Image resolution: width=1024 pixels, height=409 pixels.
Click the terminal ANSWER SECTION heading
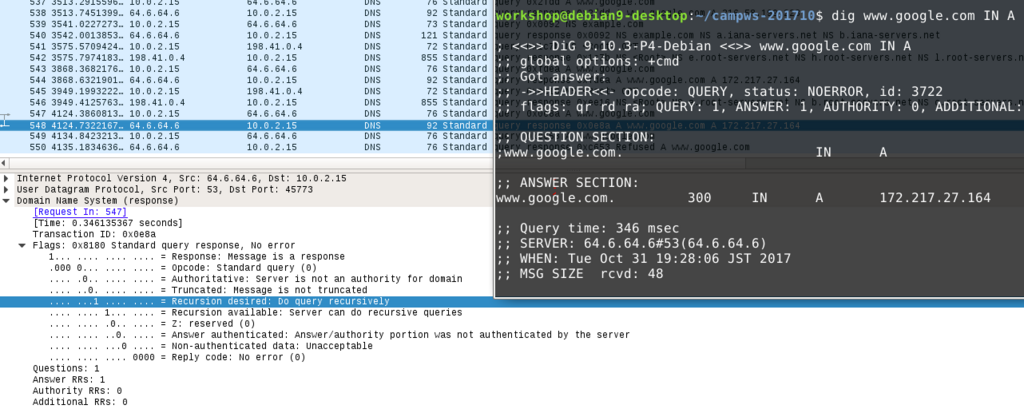click(568, 183)
